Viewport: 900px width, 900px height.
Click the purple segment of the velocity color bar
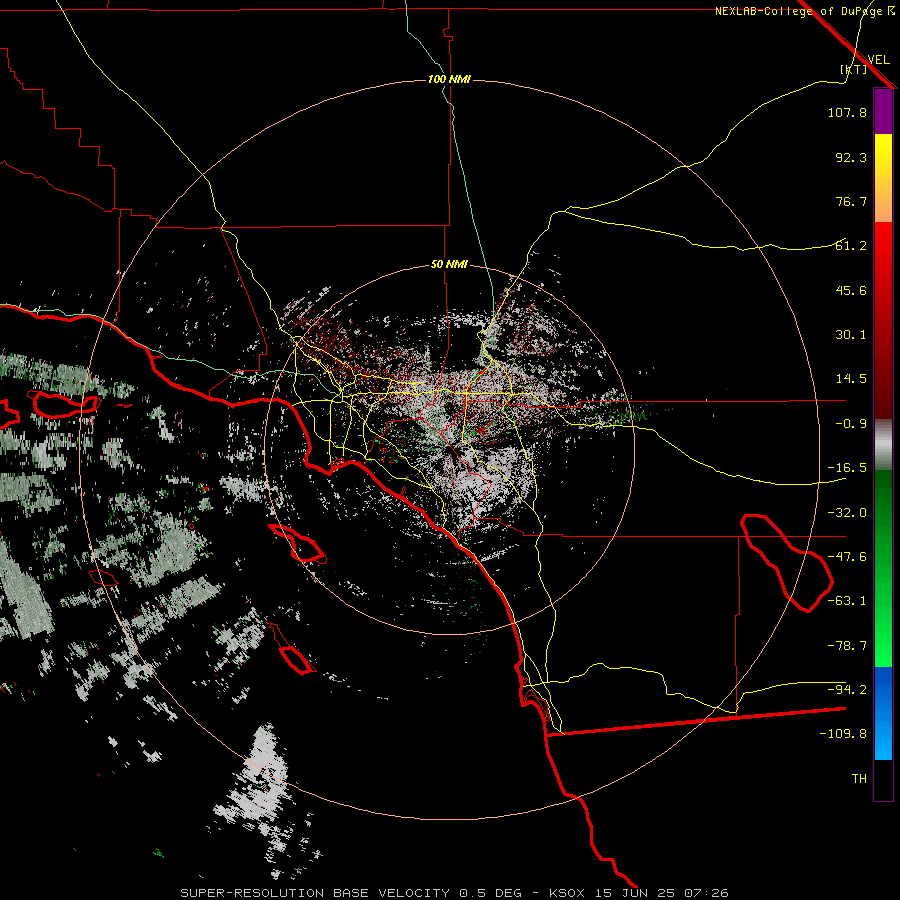point(883,111)
